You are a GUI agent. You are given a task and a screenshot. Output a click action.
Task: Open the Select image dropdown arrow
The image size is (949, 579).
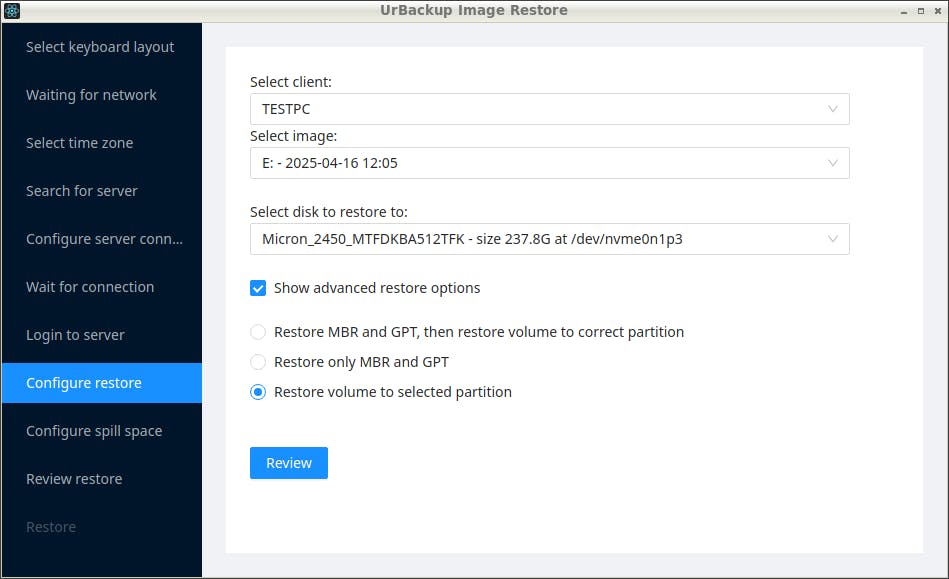point(833,163)
